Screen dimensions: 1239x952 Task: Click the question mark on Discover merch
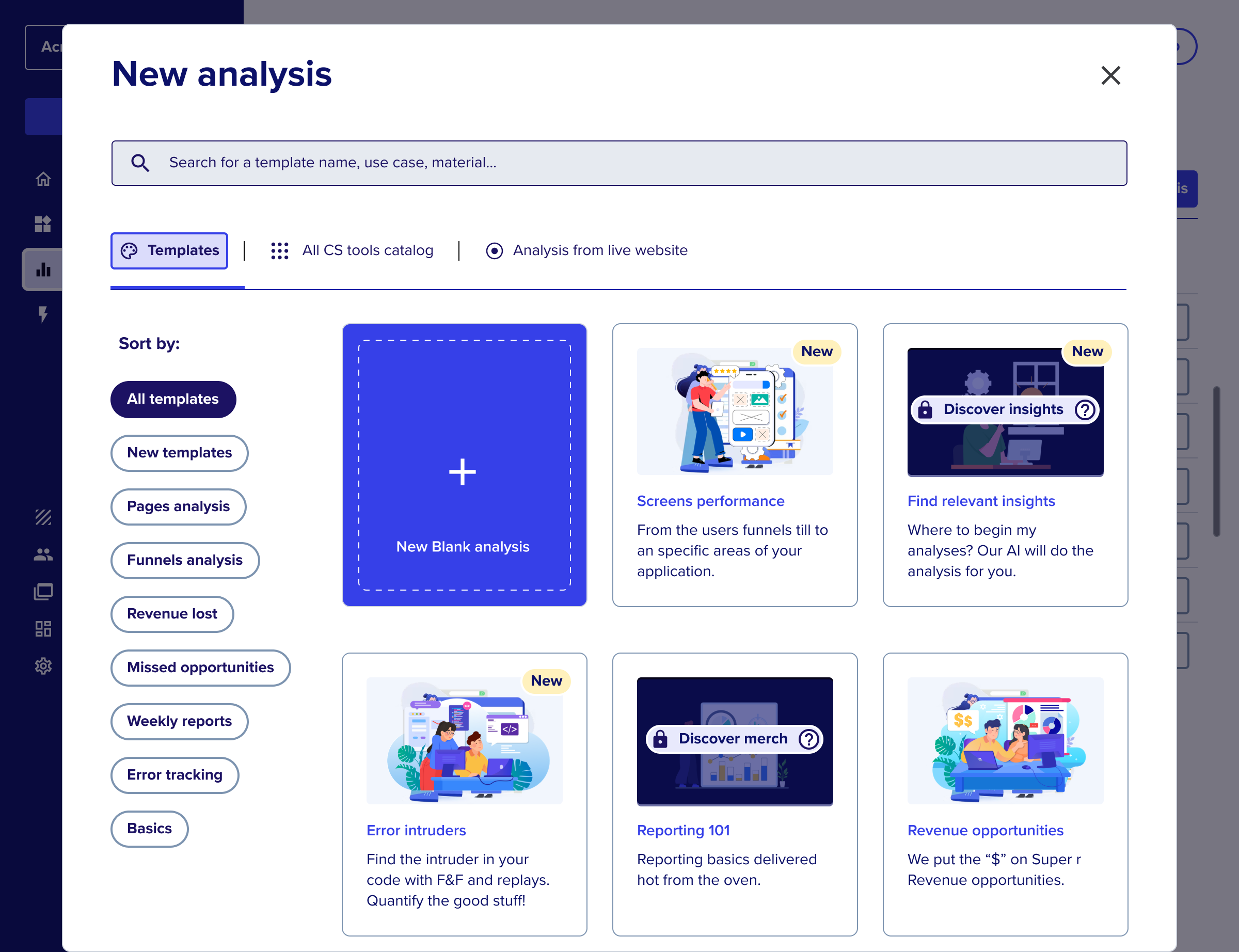tap(808, 739)
